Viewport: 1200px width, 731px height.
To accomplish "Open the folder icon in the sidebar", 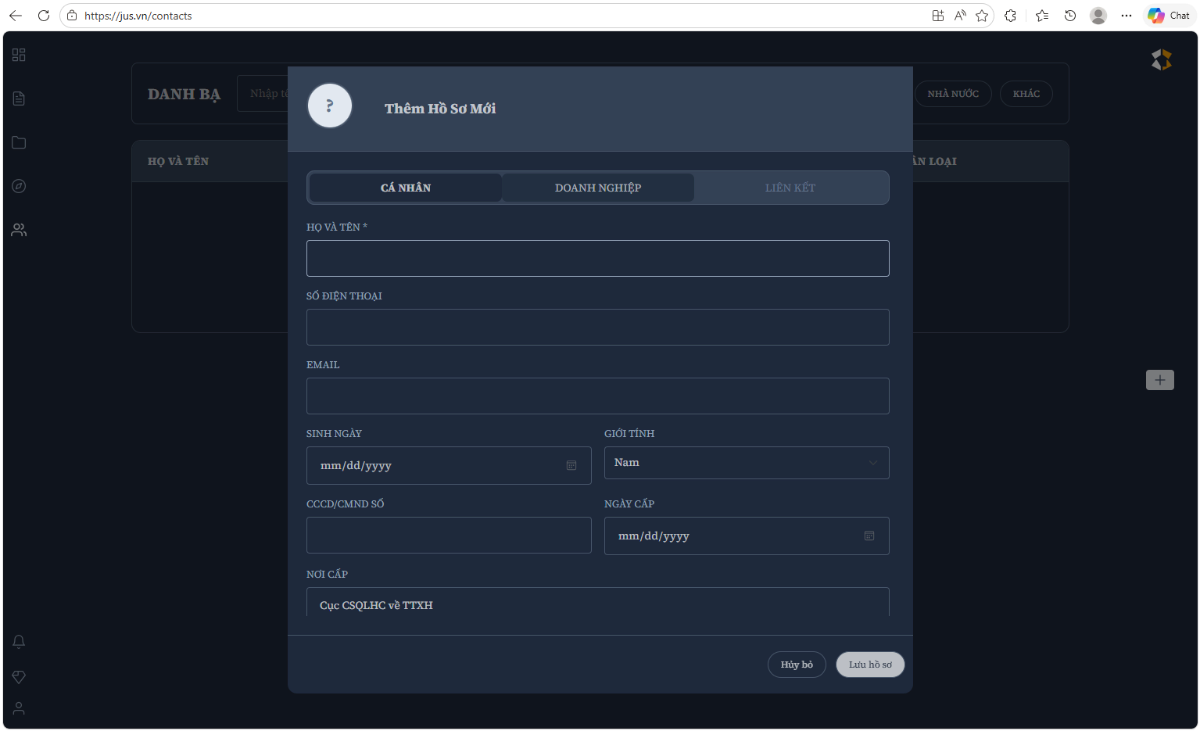I will [x=18, y=142].
